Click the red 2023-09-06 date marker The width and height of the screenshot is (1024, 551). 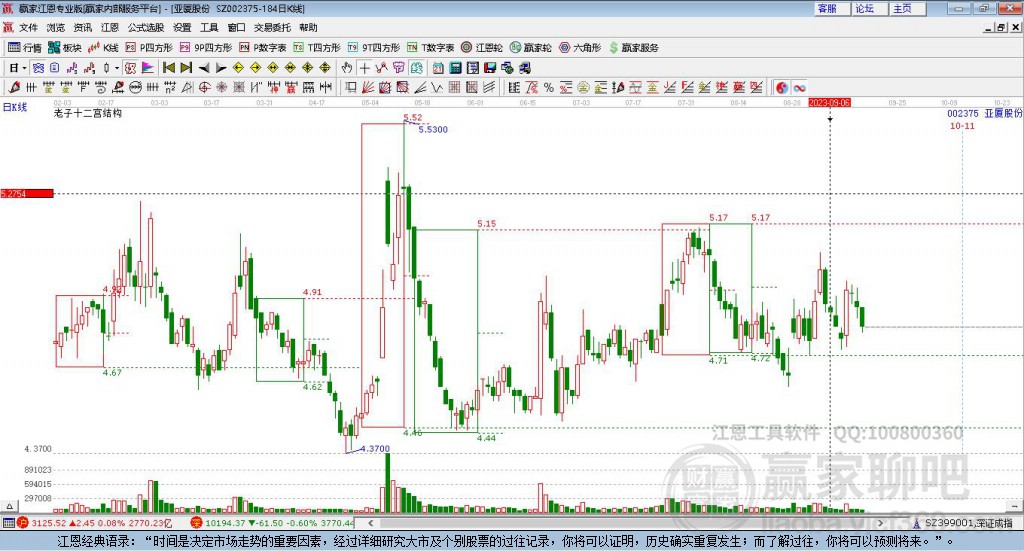tap(829, 102)
